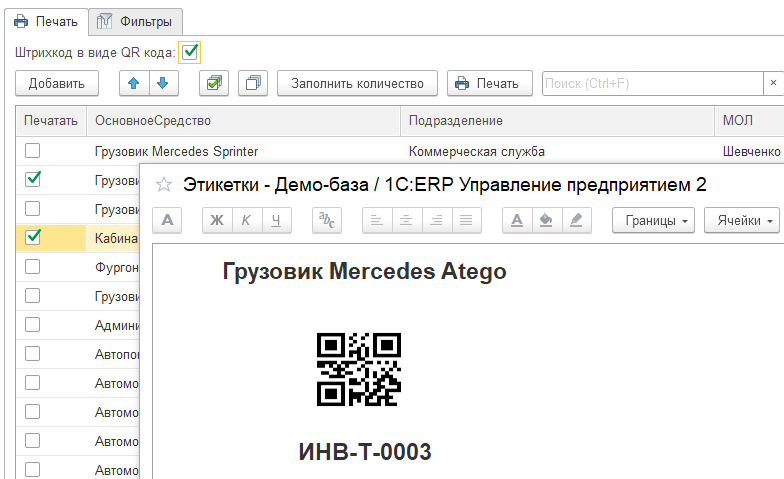Image resolution: width=784 pixels, height=479 pixels.
Task: Choose text color A icon
Action: coord(517,220)
